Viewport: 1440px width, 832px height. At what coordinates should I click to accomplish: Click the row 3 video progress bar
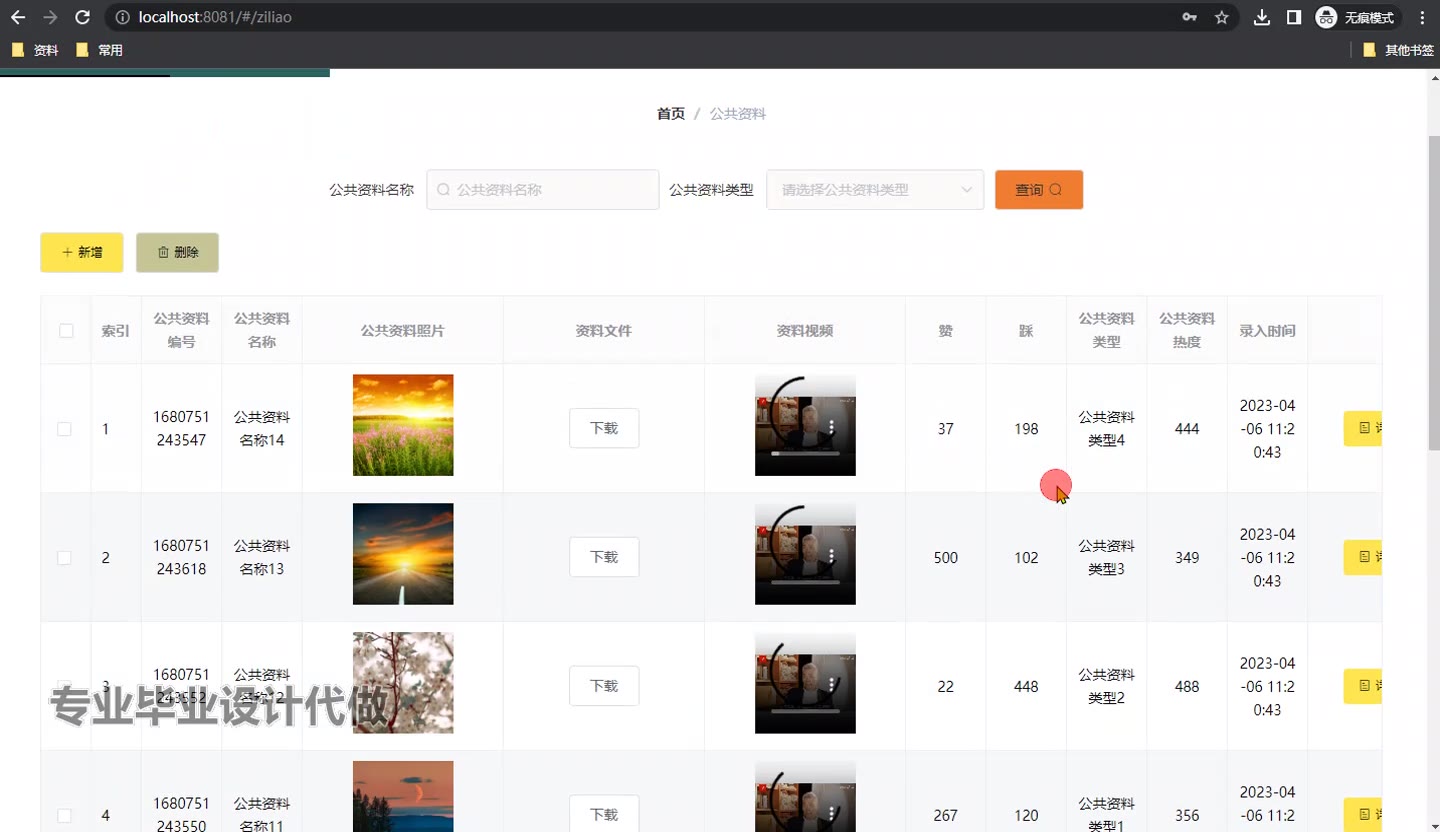(x=805, y=711)
